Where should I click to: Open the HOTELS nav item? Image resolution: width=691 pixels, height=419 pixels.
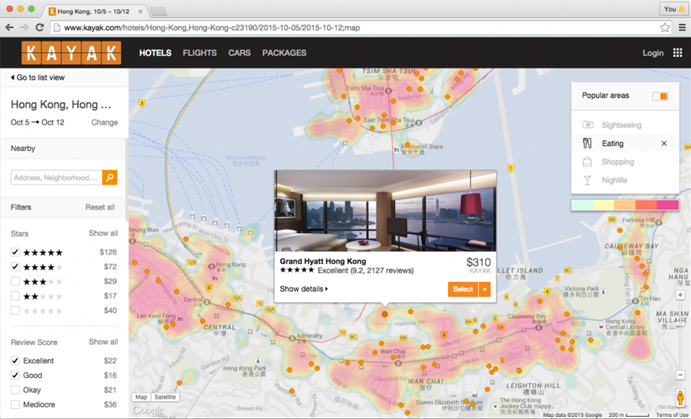click(155, 53)
